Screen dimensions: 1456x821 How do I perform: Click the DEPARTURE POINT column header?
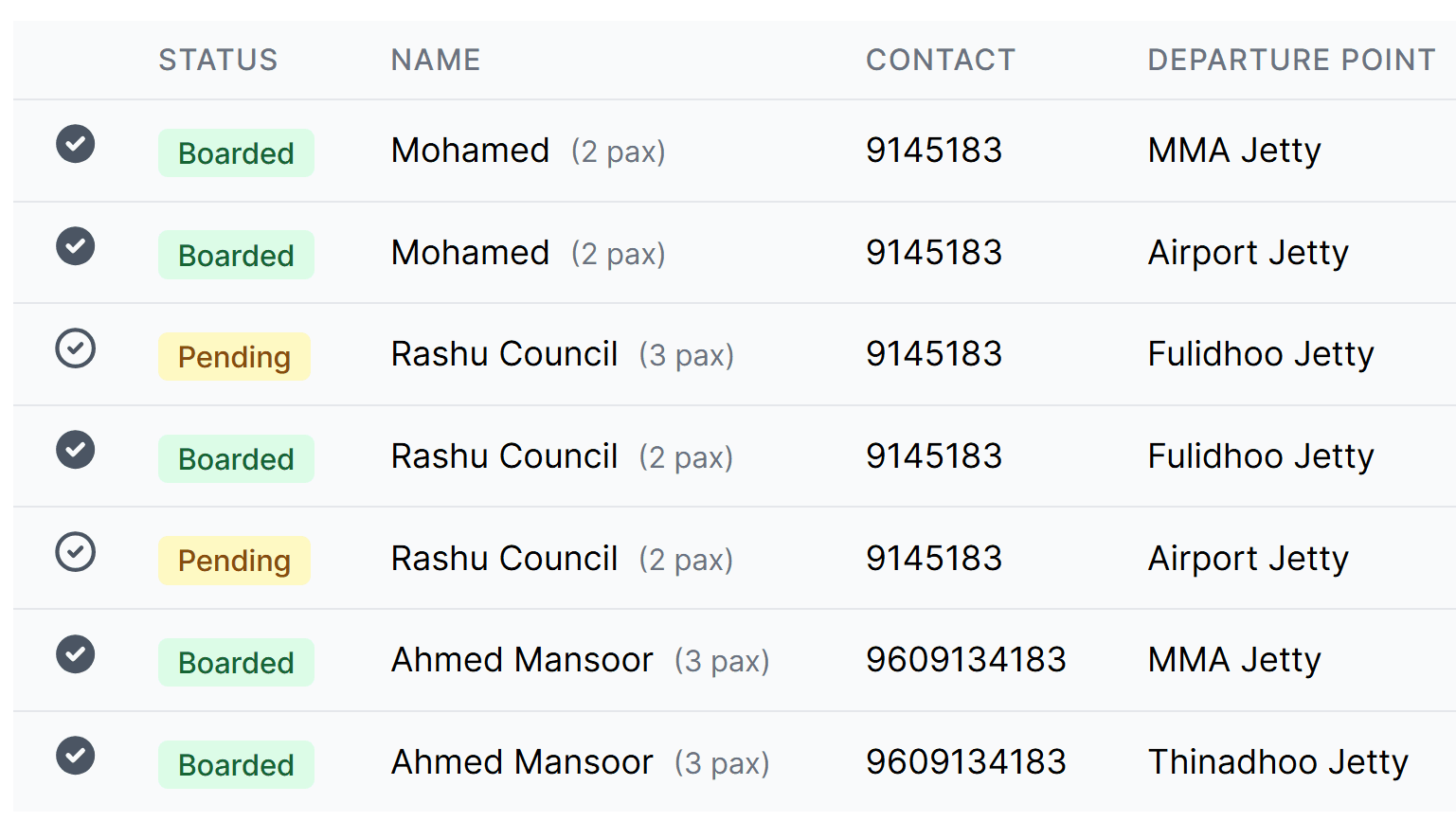[x=1291, y=60]
